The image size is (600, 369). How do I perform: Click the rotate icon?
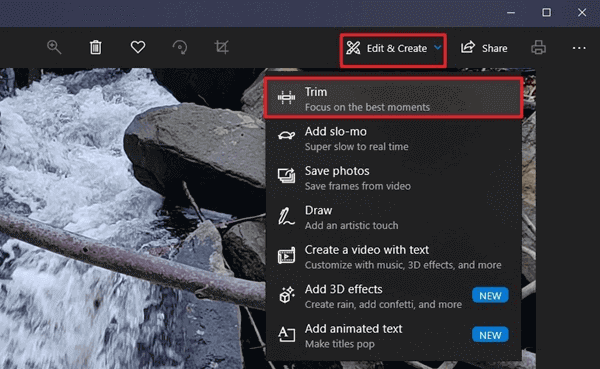[180, 48]
